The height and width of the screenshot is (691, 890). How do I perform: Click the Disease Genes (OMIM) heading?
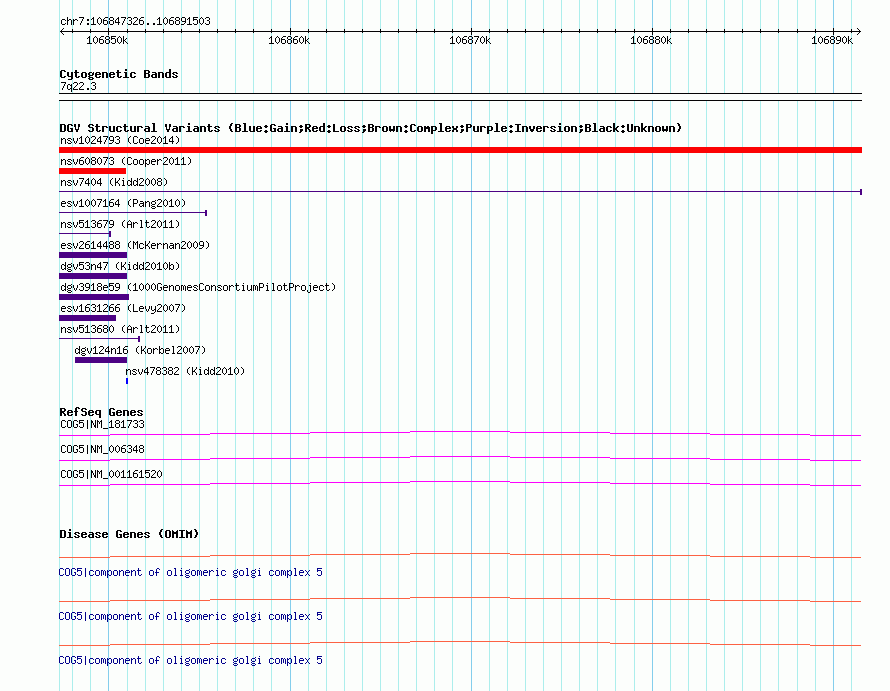(129, 534)
